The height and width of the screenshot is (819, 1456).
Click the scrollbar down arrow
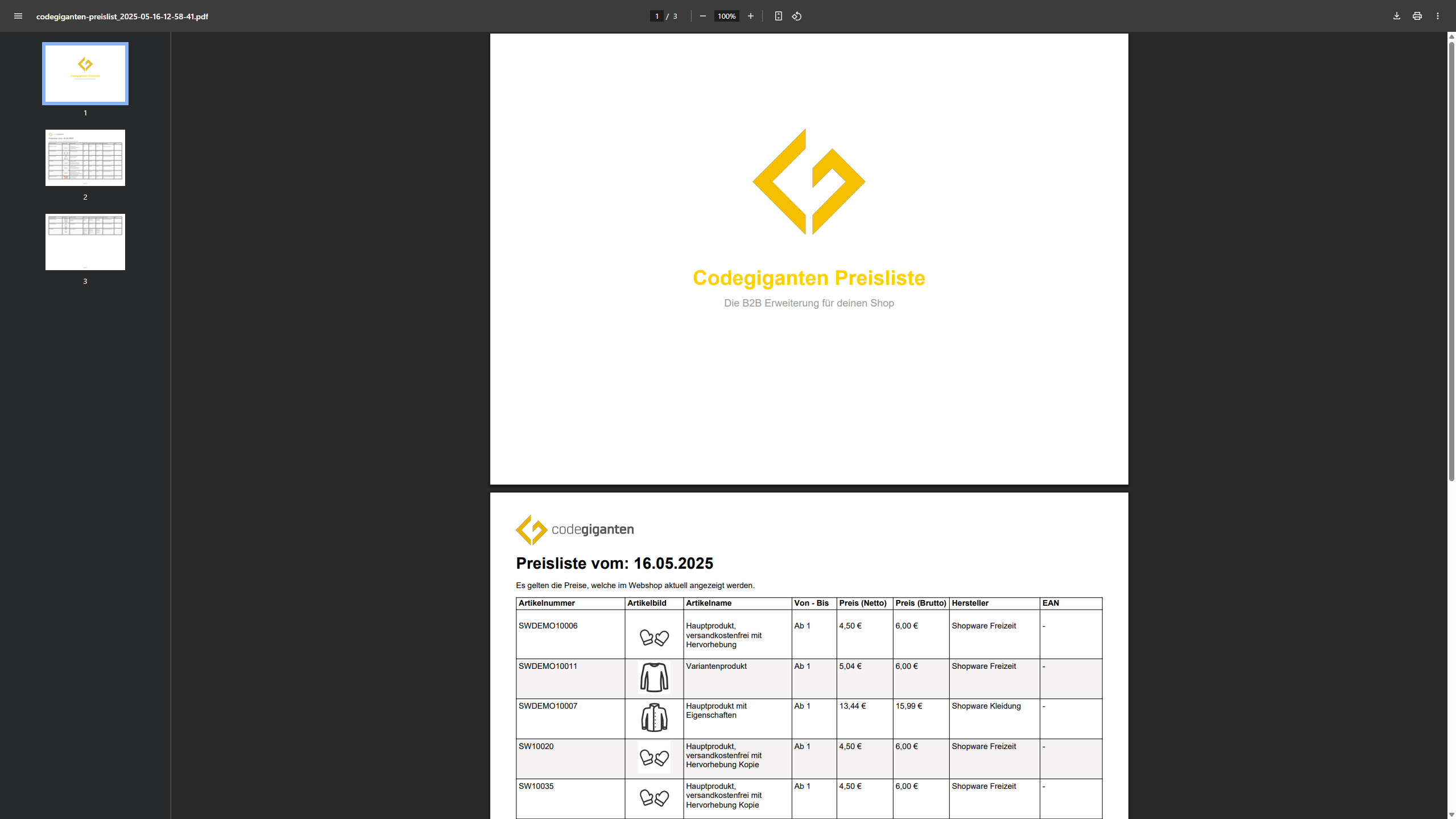[x=1451, y=814]
